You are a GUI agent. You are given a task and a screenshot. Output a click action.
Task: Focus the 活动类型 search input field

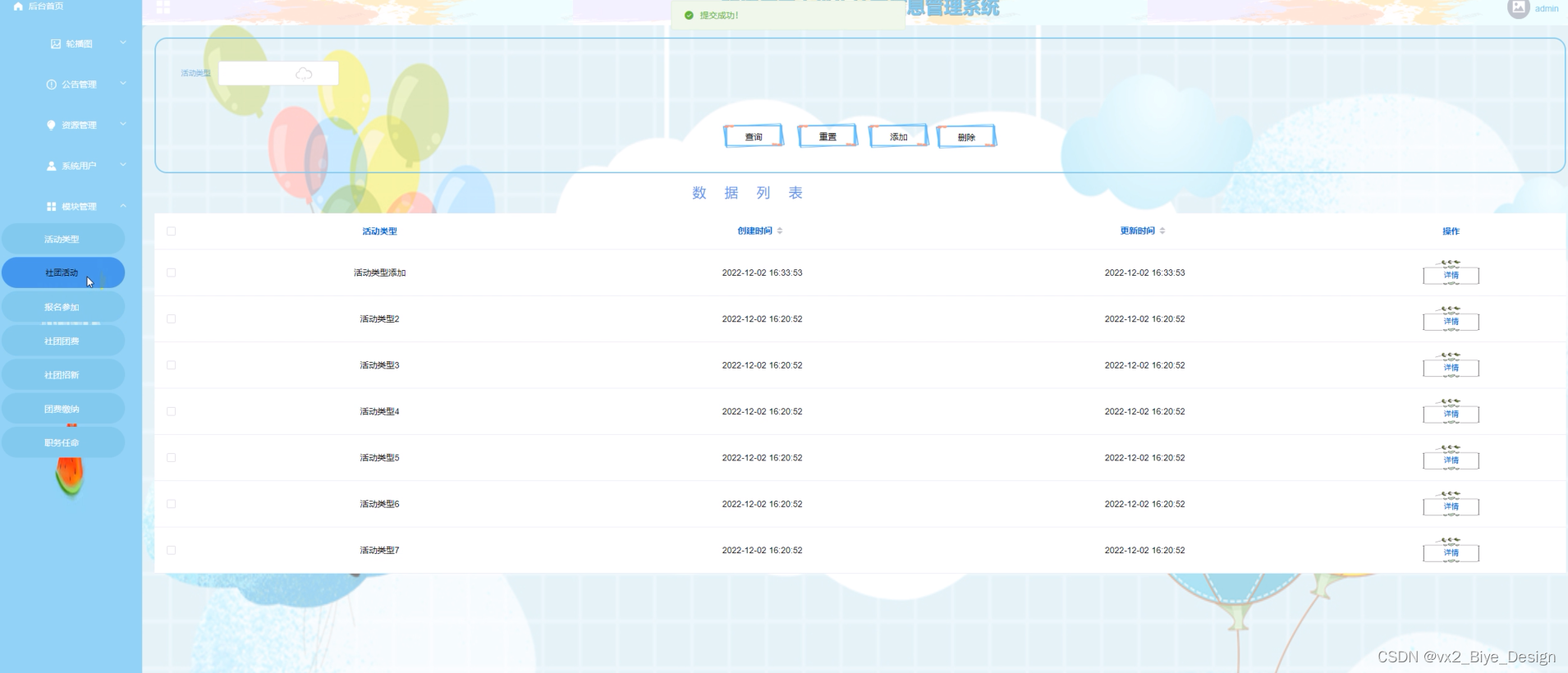[278, 73]
